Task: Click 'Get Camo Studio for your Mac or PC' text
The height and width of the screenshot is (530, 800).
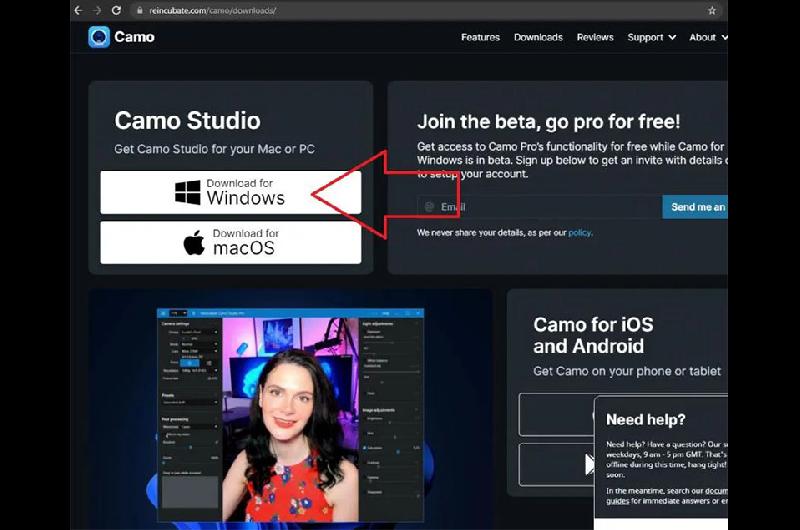Action: pos(214,149)
